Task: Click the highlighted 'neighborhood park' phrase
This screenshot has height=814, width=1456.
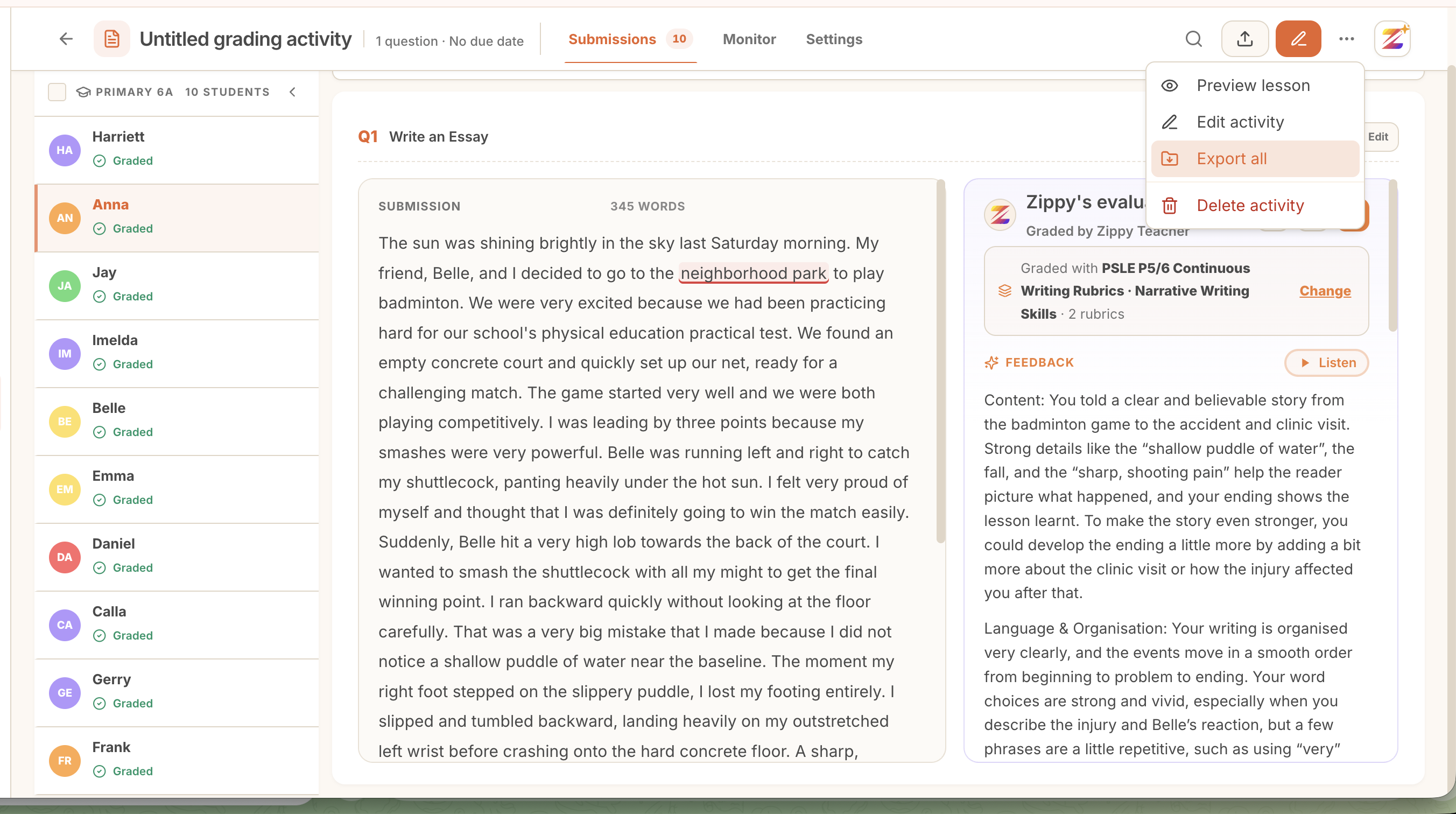Action: click(753, 273)
